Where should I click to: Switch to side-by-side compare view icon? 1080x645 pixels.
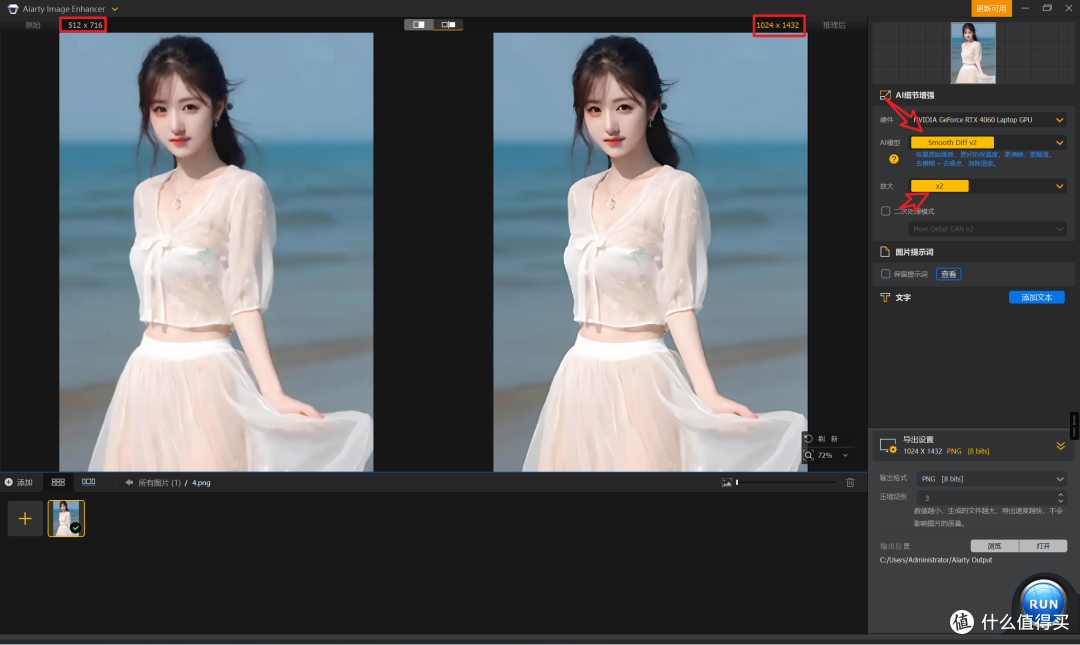448,25
